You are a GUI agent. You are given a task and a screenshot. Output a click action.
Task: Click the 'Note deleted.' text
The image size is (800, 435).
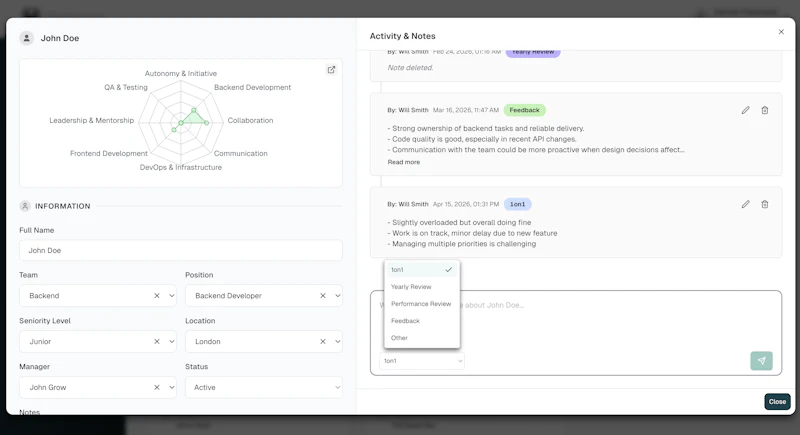coord(410,67)
